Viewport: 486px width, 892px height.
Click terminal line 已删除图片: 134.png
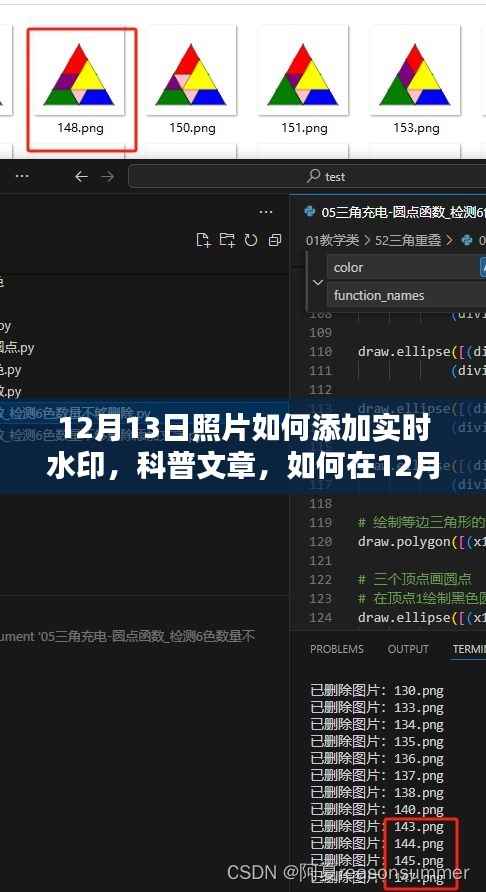point(377,725)
